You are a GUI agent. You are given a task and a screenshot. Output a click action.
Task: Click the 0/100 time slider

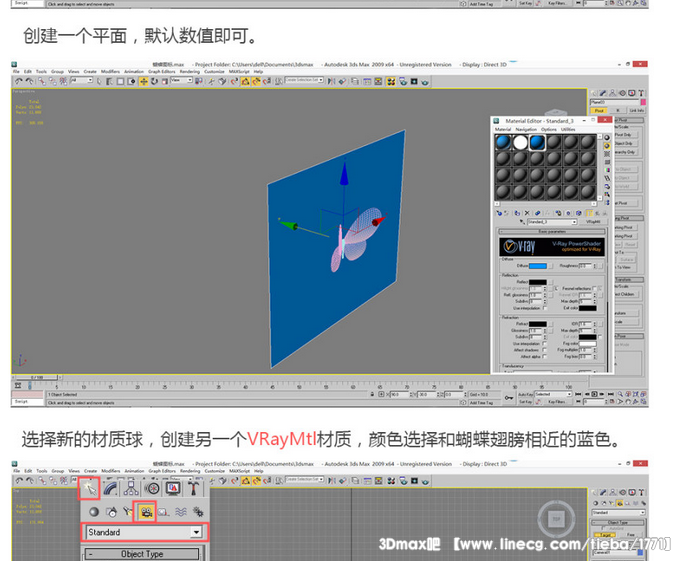tap(38, 378)
